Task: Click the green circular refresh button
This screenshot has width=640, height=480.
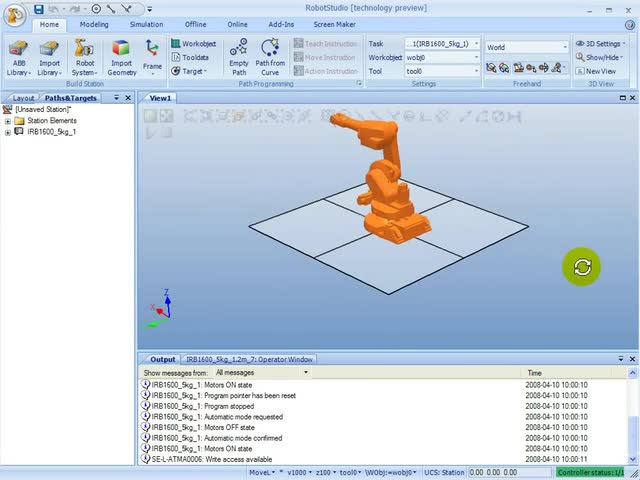Action: [582, 267]
